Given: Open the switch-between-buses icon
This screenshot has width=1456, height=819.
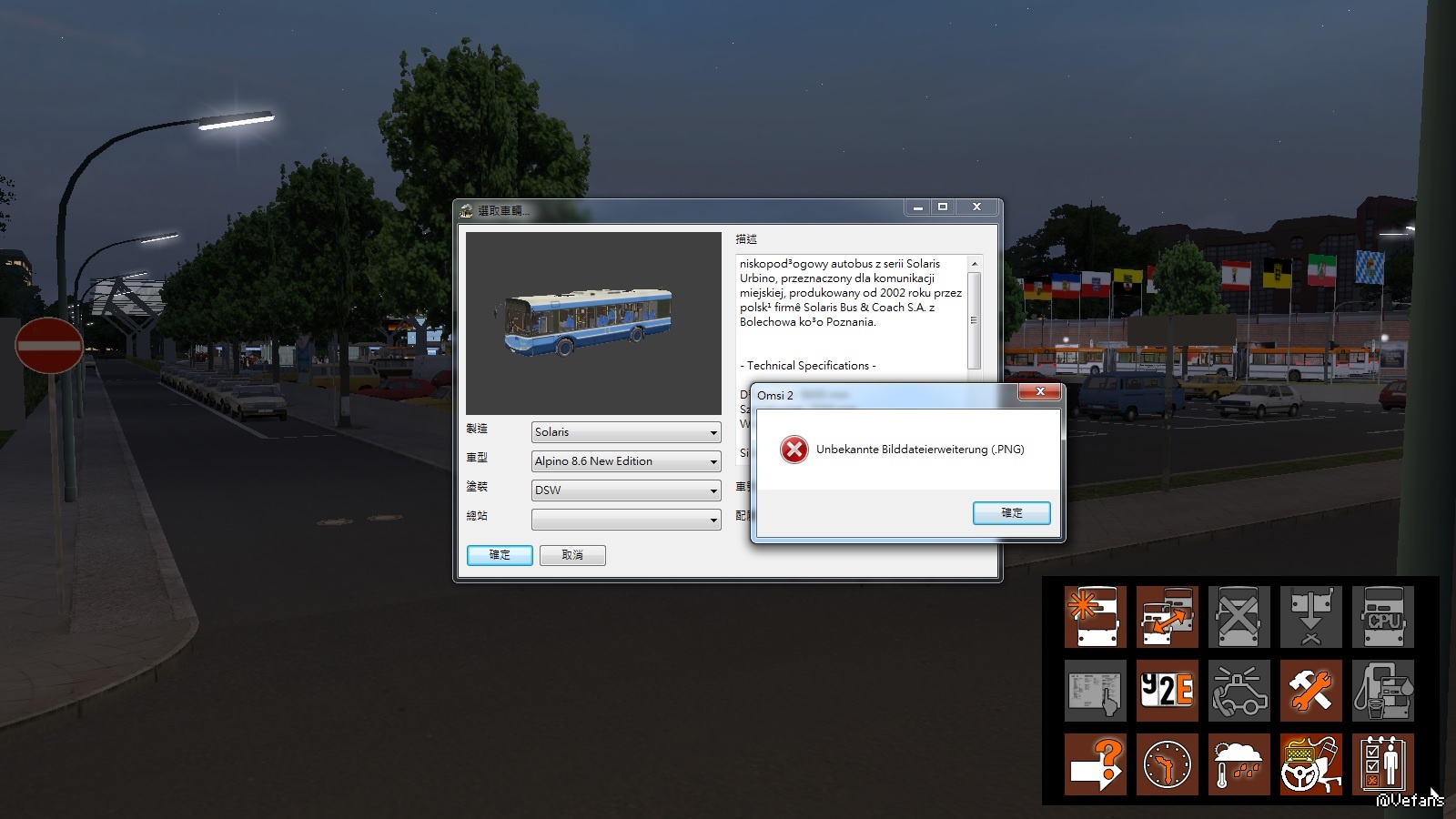Looking at the screenshot, I should [1168, 617].
